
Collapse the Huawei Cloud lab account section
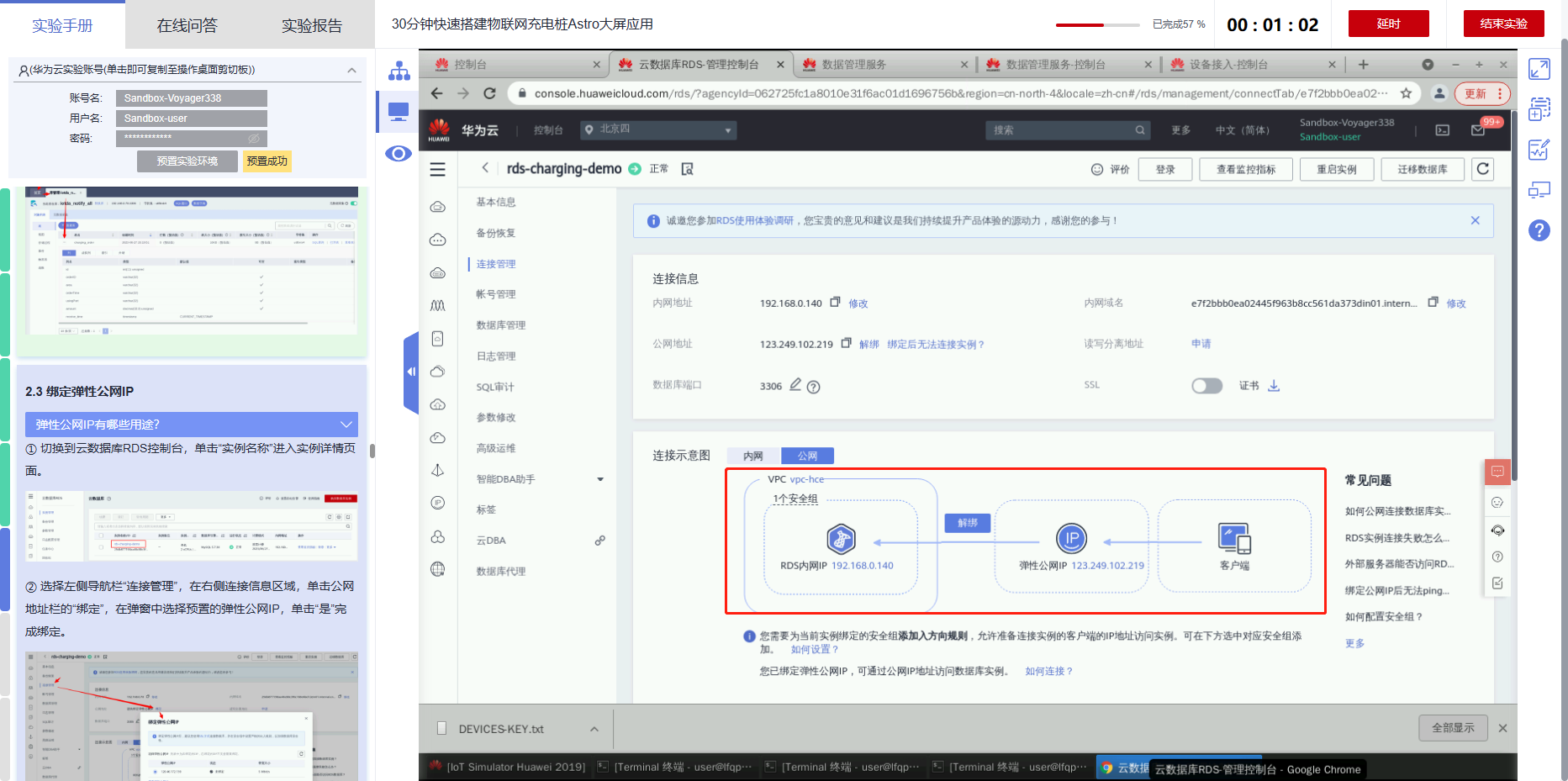[351, 70]
